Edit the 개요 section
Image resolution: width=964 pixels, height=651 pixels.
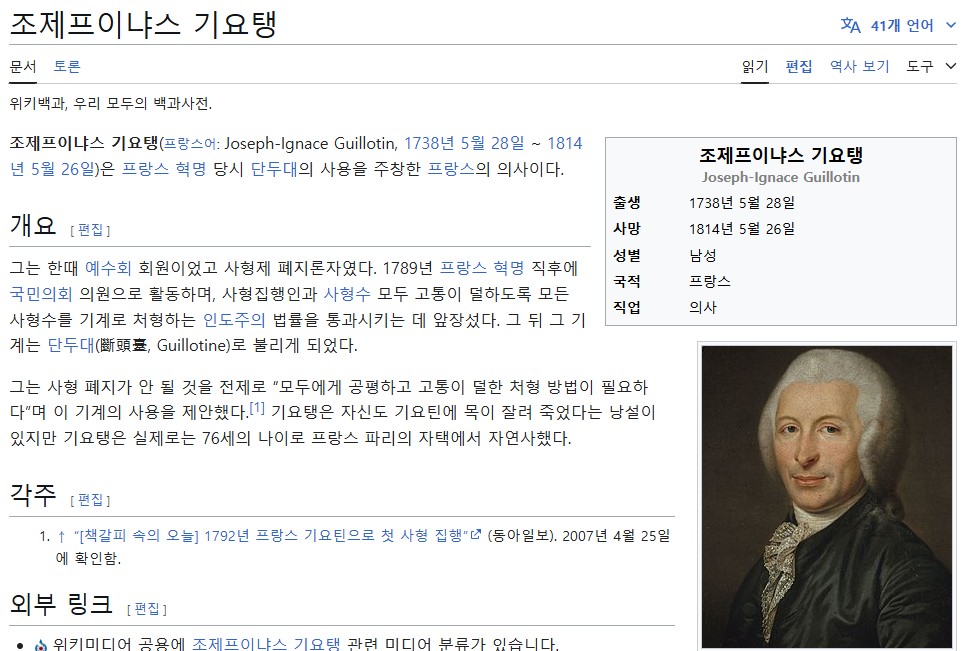point(90,229)
